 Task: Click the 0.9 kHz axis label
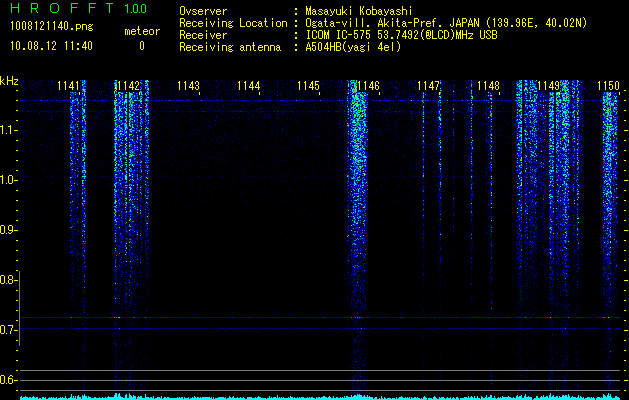[8, 230]
